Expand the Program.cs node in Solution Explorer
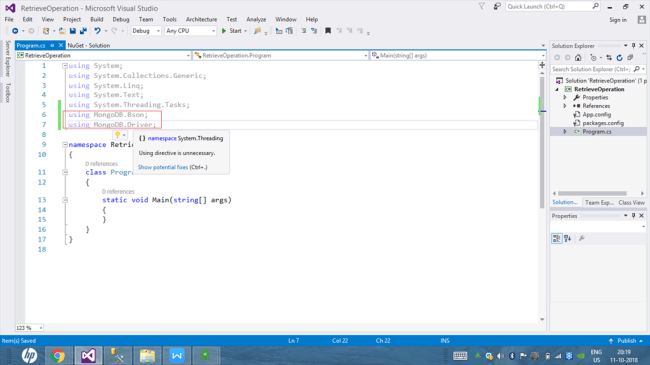This screenshot has height=365, width=650. [565, 131]
